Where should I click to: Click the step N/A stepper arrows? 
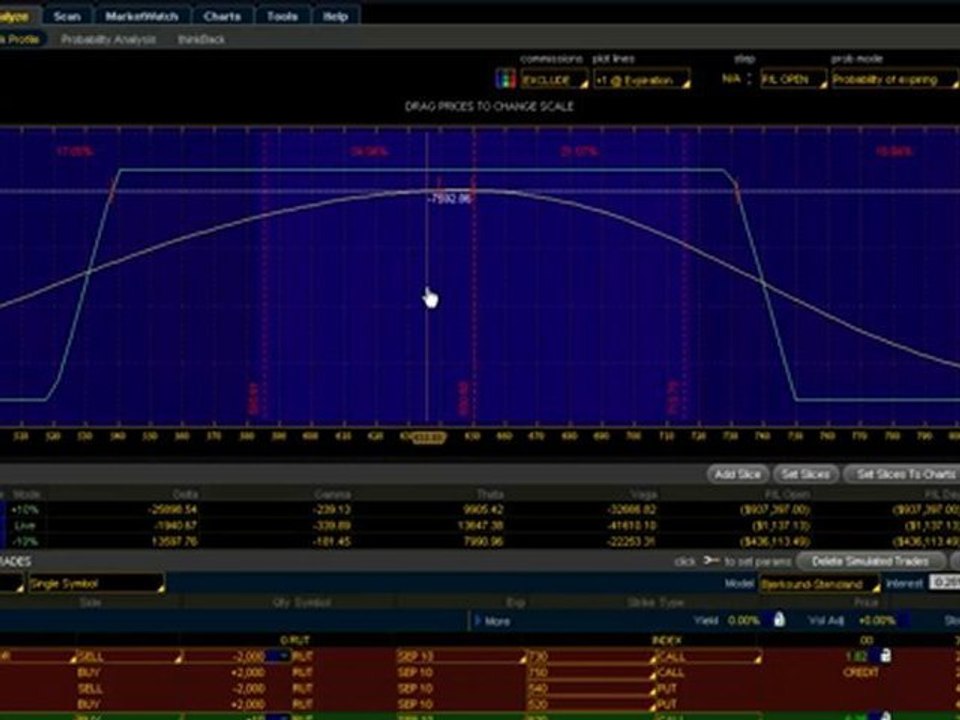[x=749, y=79]
